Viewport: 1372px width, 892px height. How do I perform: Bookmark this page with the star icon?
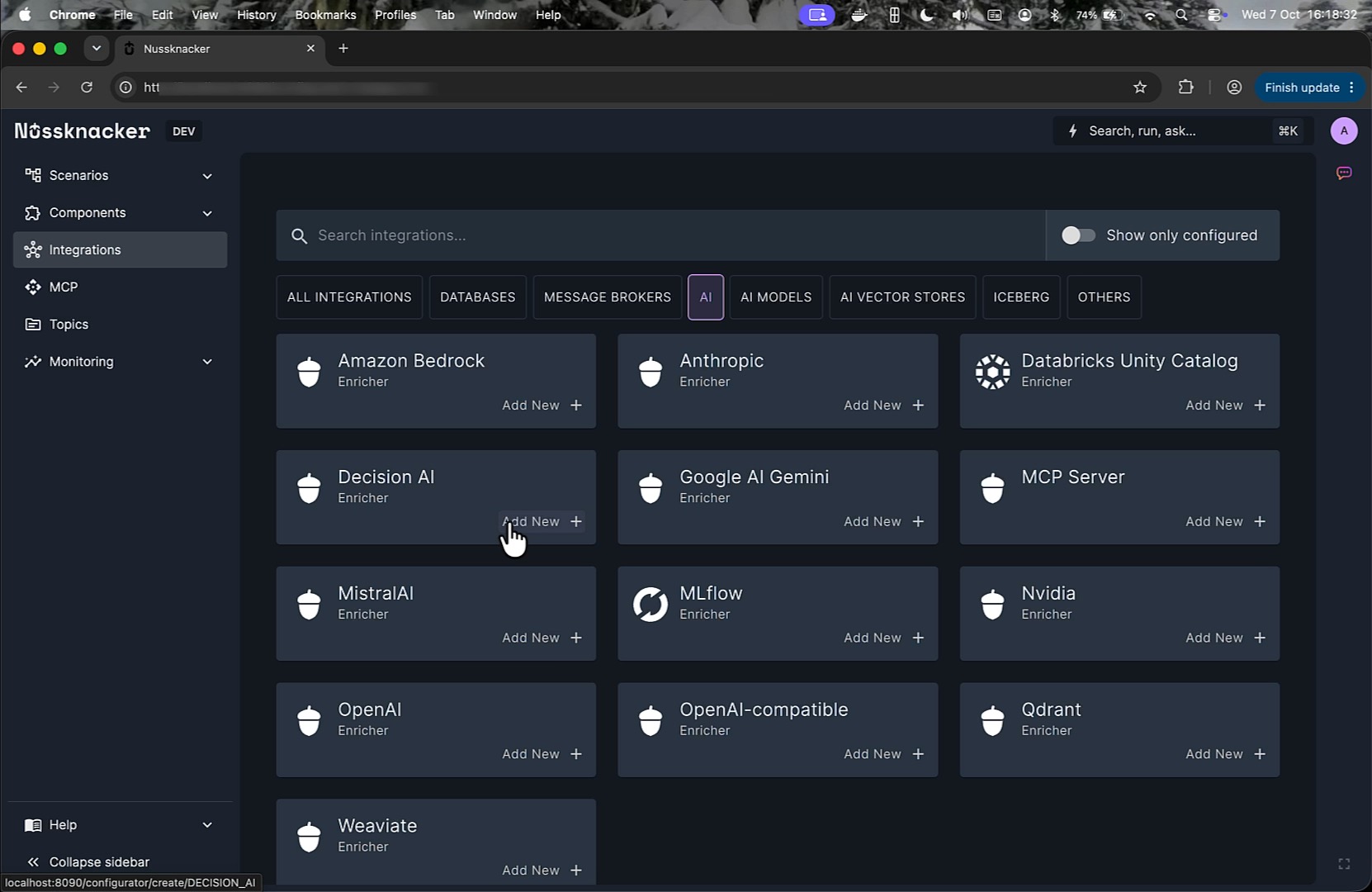click(1140, 88)
